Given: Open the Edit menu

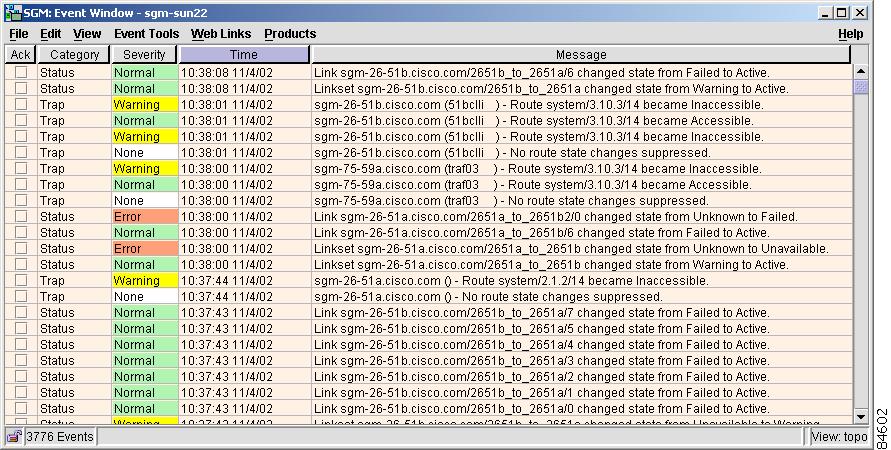Looking at the screenshot, I should click(51, 34).
